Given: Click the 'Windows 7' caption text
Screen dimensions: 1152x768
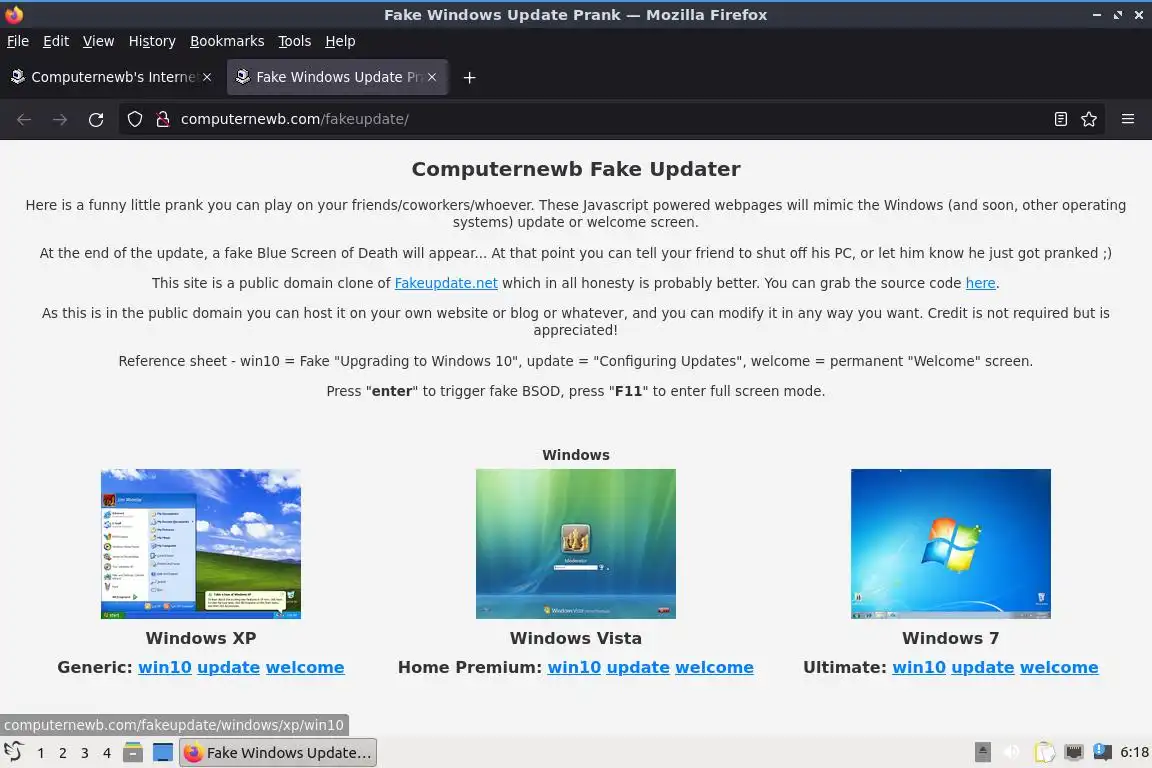Looking at the screenshot, I should click(x=951, y=638).
